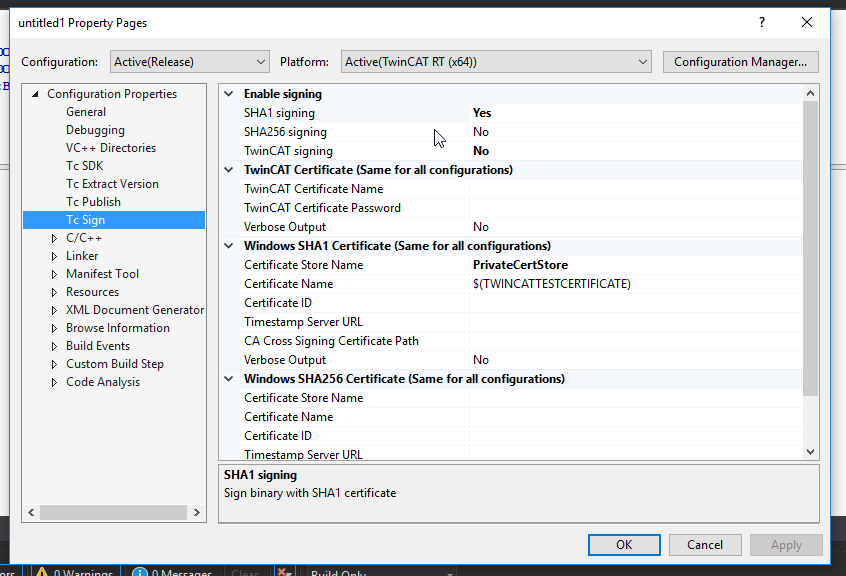Expand Custom Build Step node arrow

tap(54, 364)
